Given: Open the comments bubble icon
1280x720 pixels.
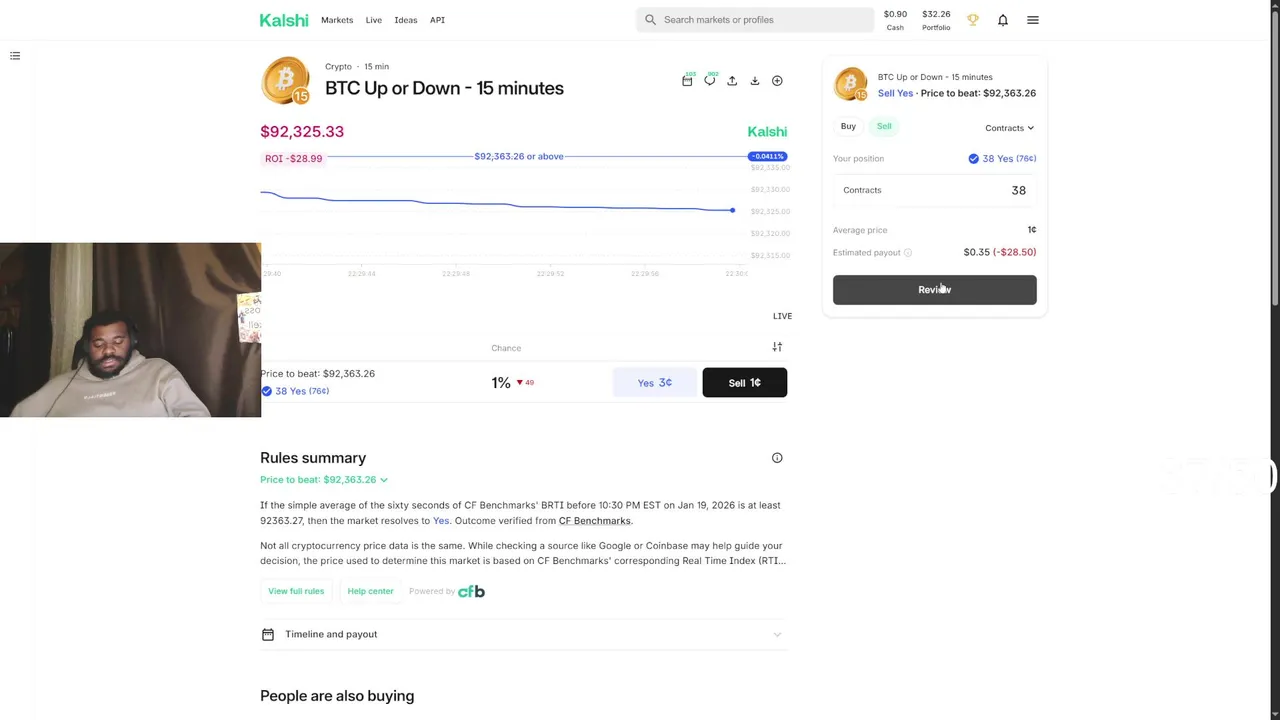Looking at the screenshot, I should click(x=709, y=81).
